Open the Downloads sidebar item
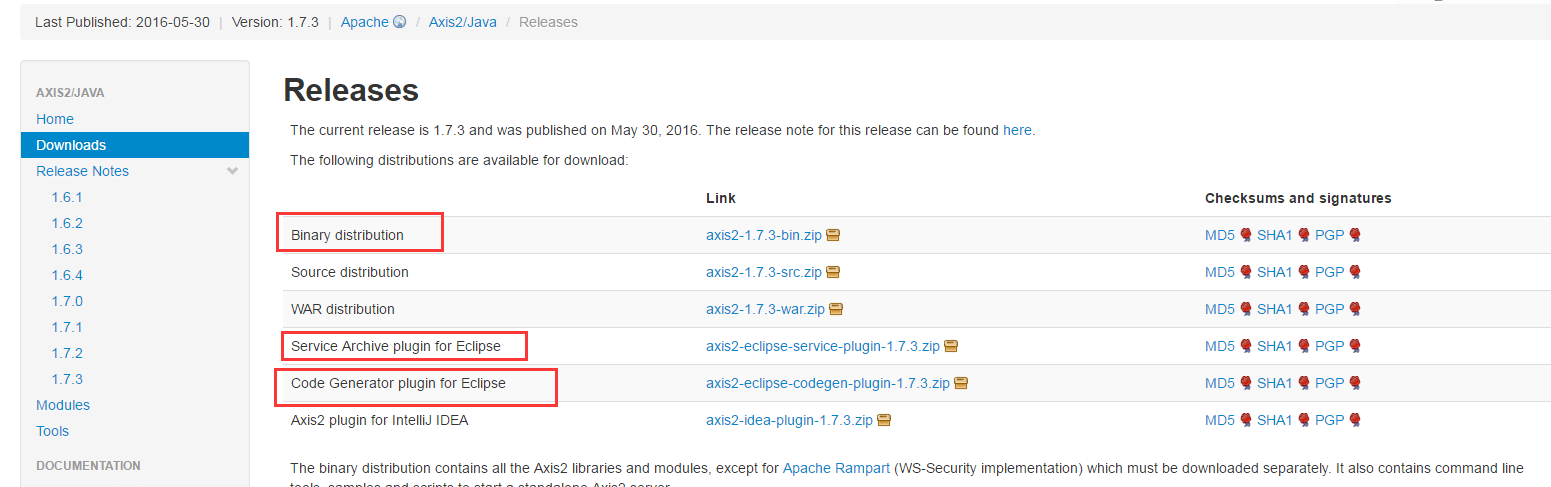The image size is (1551, 487). point(135,145)
